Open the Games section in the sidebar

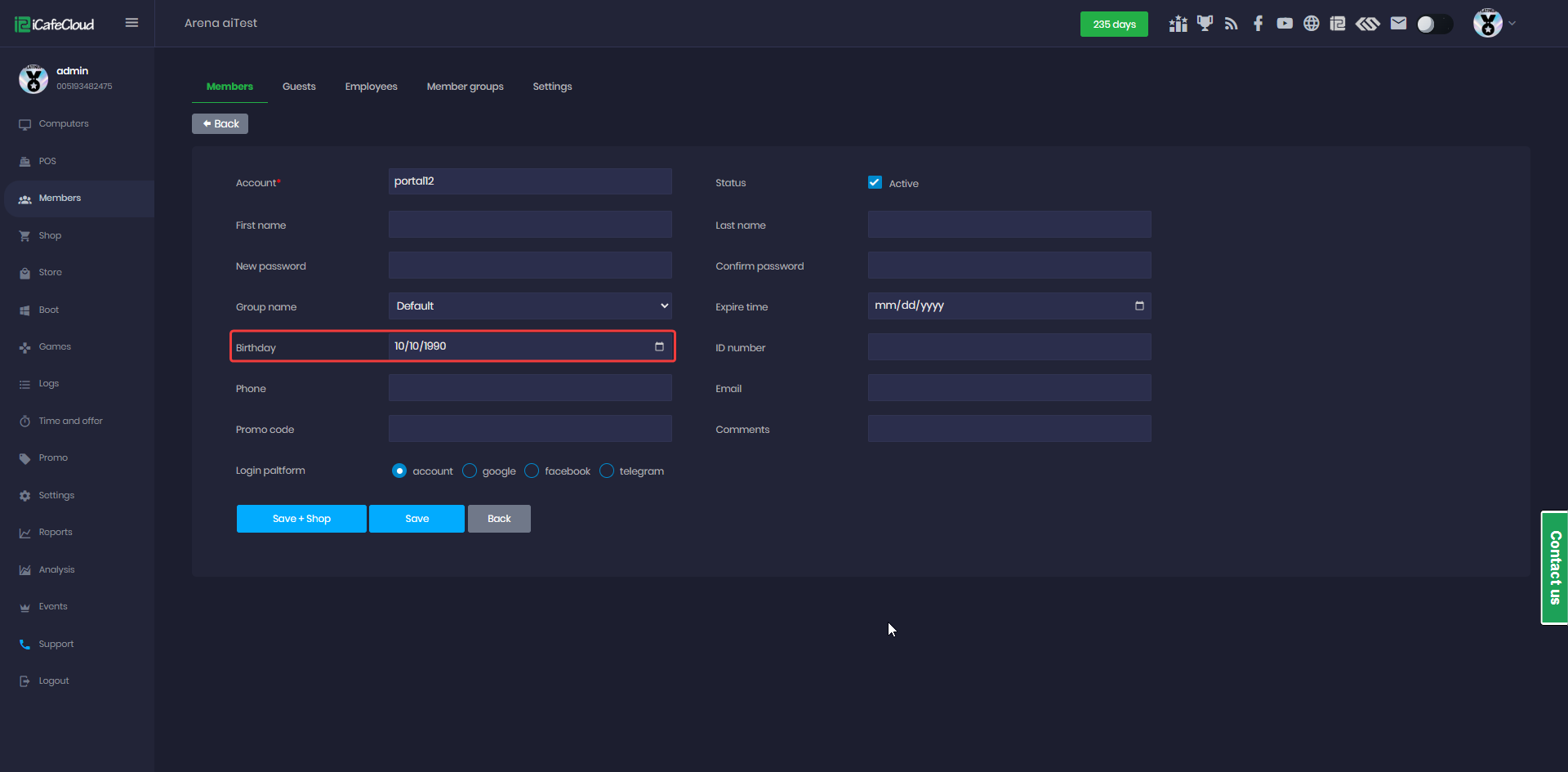[55, 346]
